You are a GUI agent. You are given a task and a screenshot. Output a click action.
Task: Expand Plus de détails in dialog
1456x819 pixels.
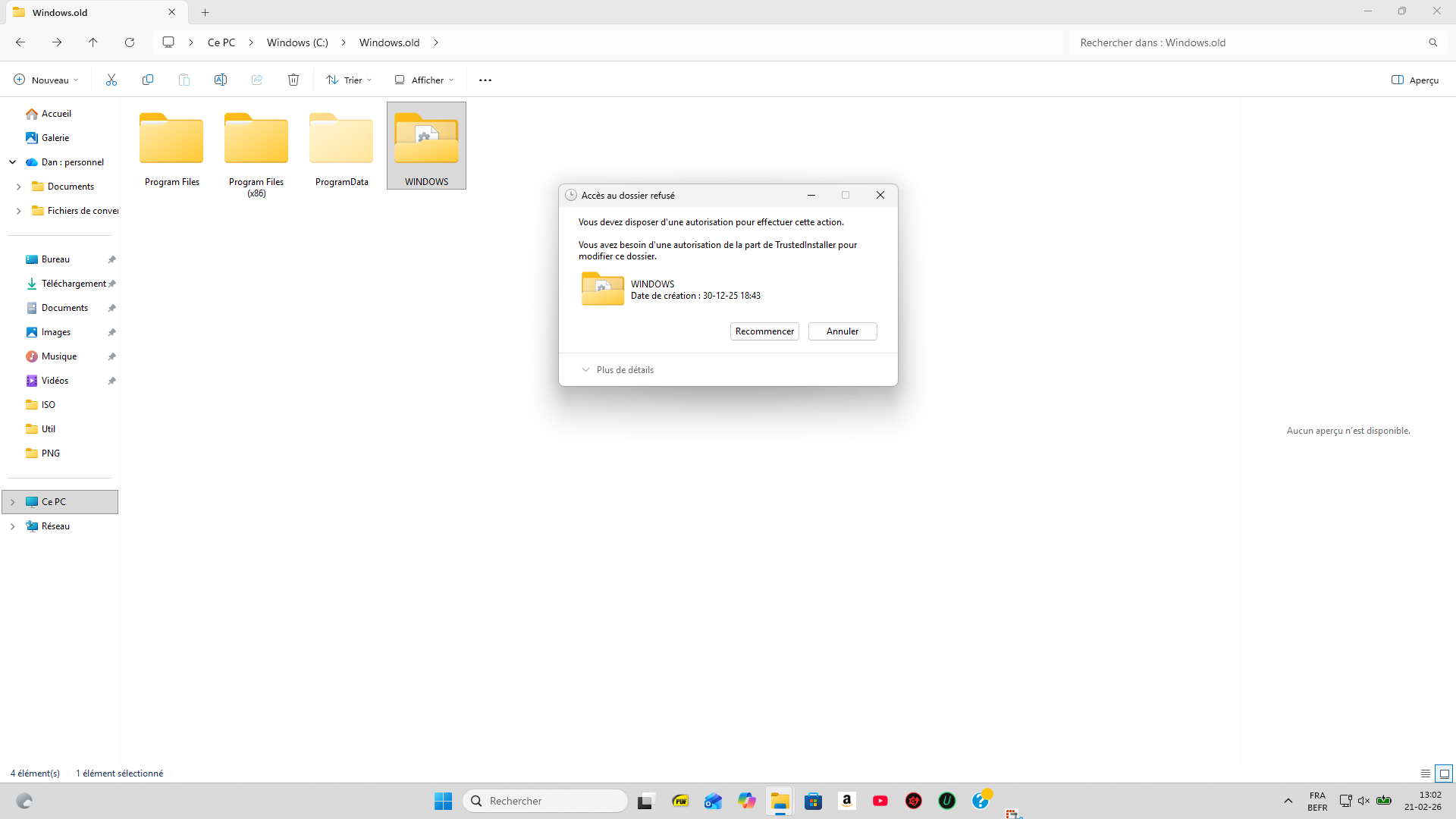tap(617, 370)
